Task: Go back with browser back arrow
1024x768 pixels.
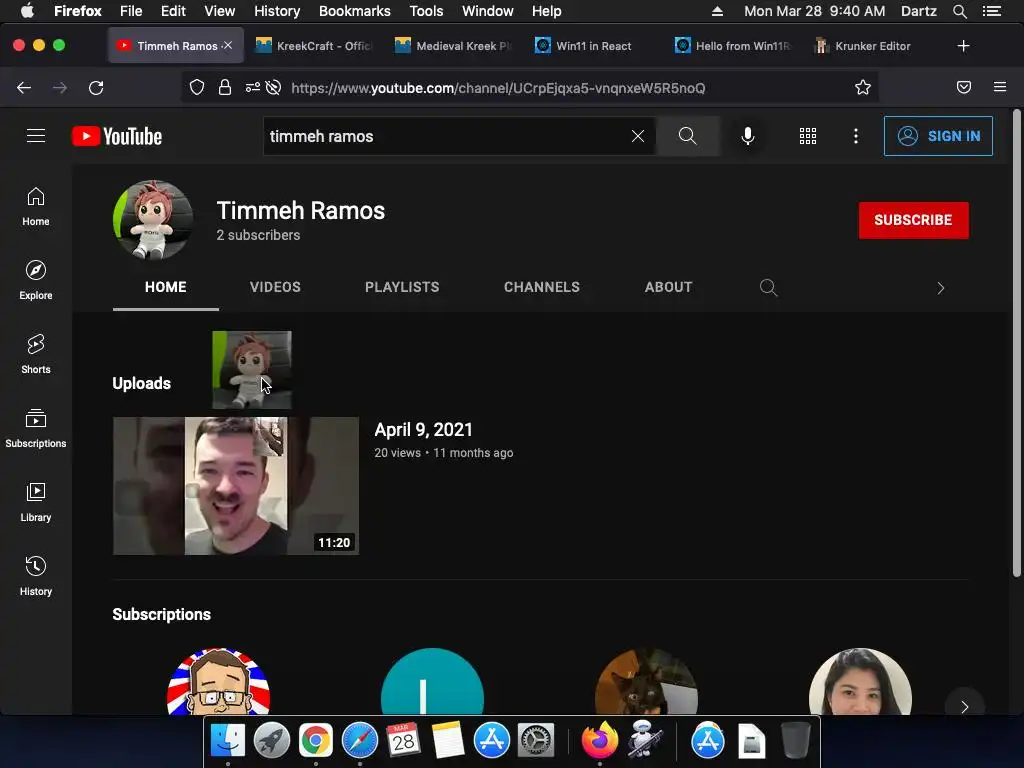Action: pos(24,88)
